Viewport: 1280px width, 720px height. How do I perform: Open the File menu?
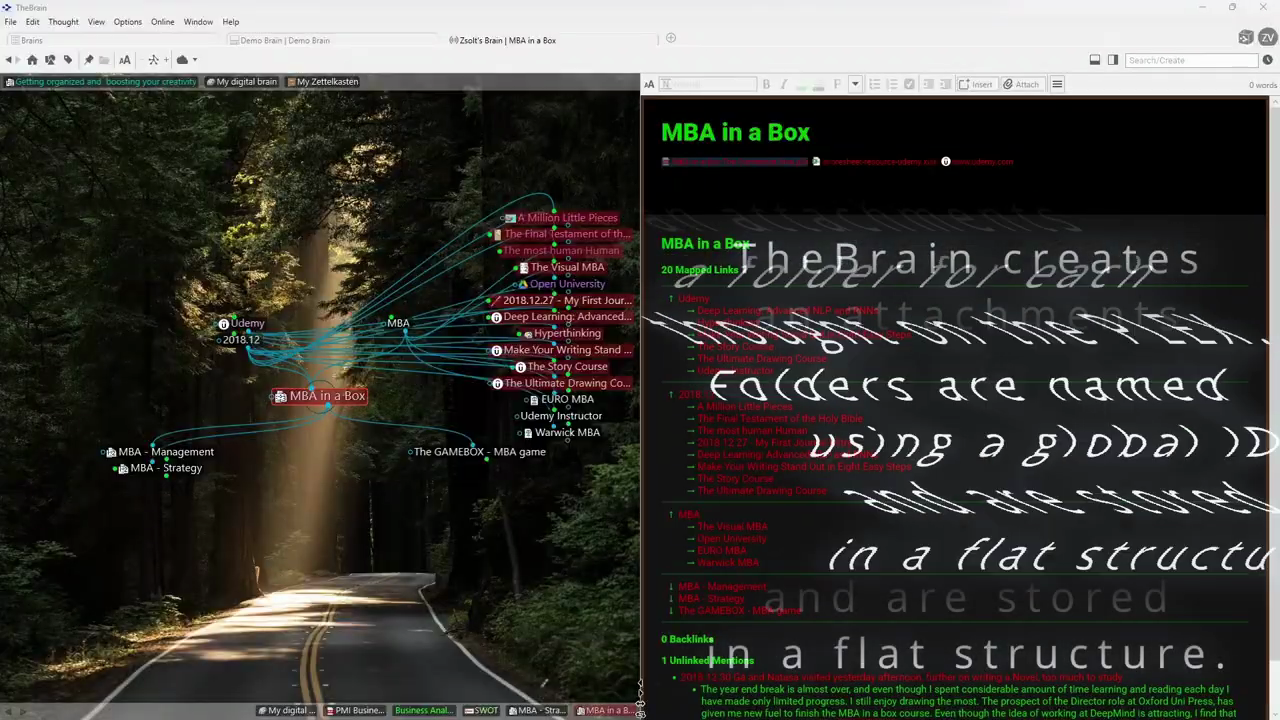(x=10, y=21)
